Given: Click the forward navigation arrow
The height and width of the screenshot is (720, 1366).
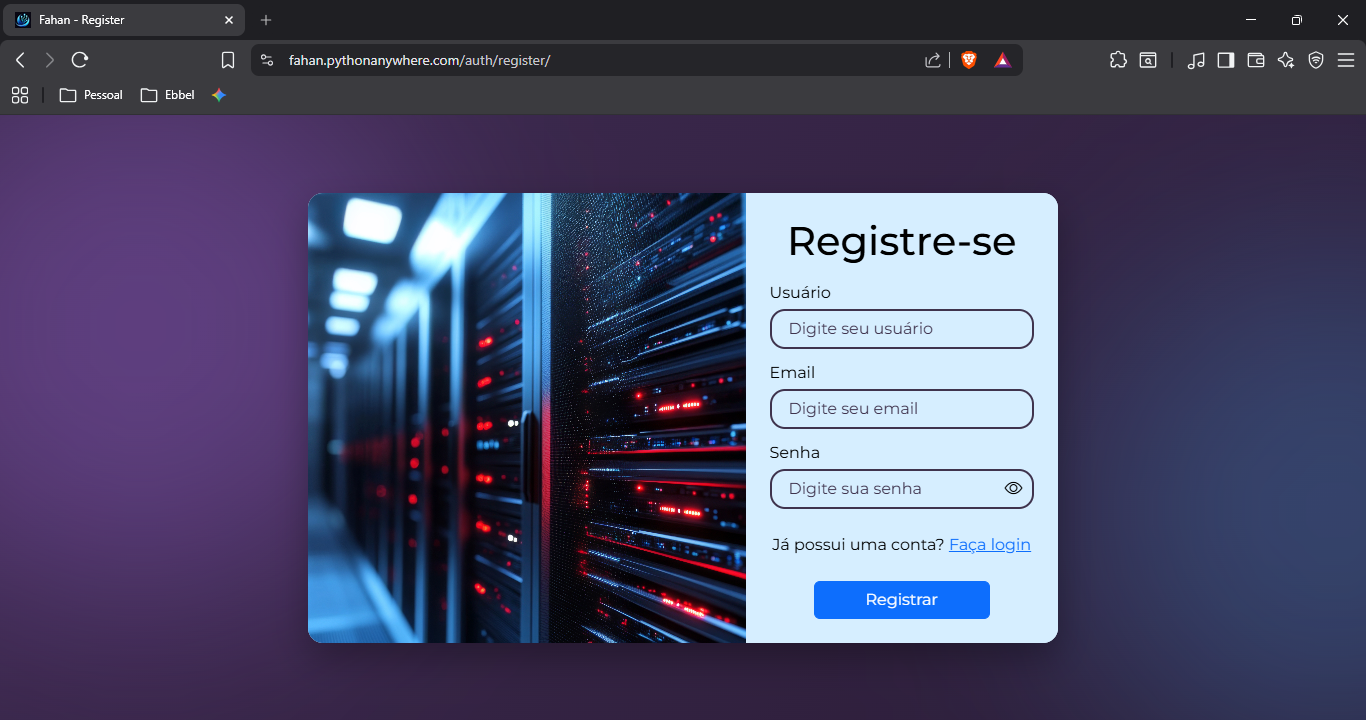Looking at the screenshot, I should pos(50,60).
